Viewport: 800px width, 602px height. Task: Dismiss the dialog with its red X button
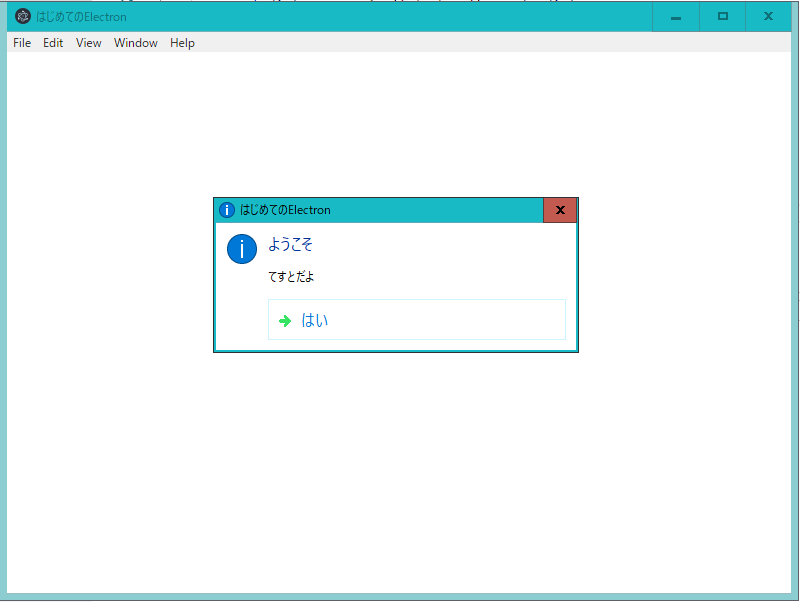[x=560, y=210]
